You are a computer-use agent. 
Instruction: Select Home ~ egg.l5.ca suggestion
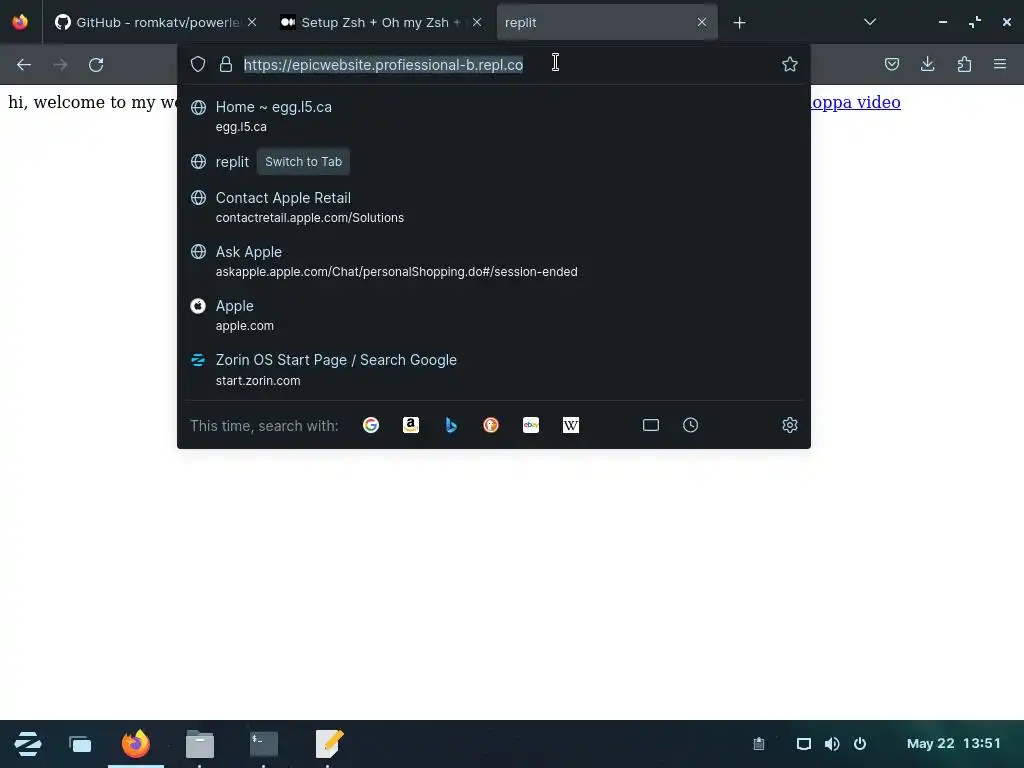(494, 116)
